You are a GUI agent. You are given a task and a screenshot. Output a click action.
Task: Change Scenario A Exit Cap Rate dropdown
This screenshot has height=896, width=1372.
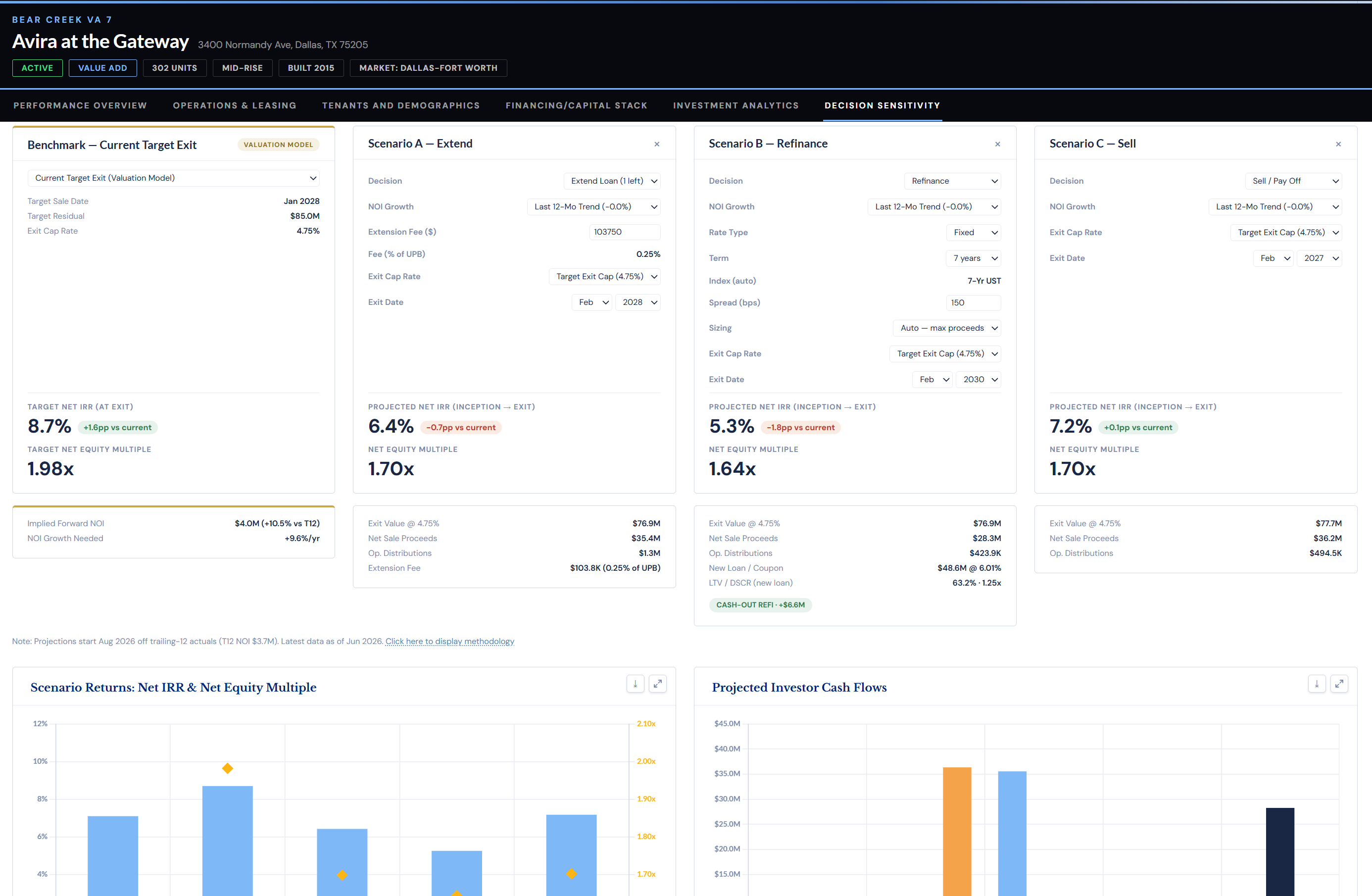[604, 277]
